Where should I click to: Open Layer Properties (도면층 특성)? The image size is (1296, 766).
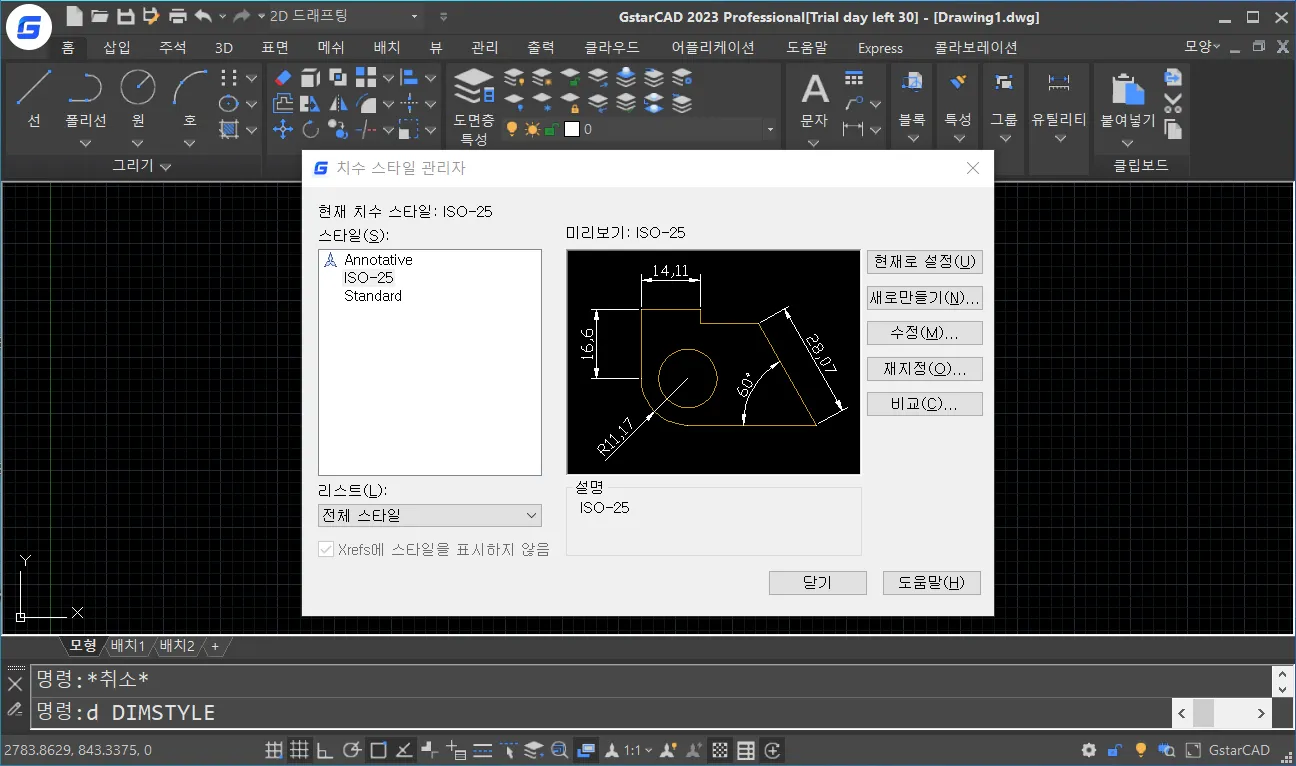474,105
